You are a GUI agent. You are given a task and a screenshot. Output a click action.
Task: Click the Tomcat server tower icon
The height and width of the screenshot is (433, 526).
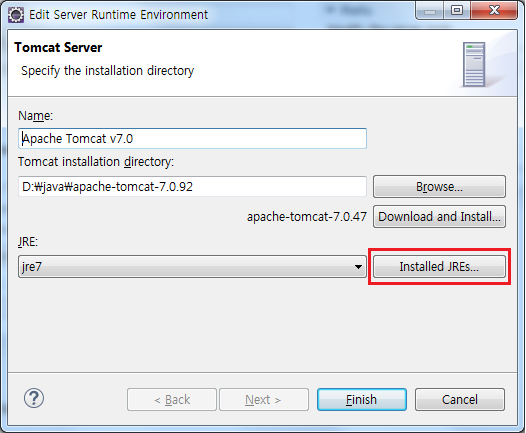coord(474,64)
